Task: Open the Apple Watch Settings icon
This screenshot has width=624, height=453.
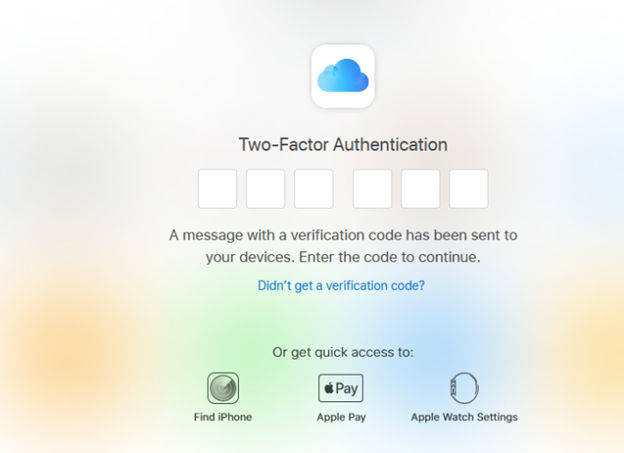Action: click(464, 388)
